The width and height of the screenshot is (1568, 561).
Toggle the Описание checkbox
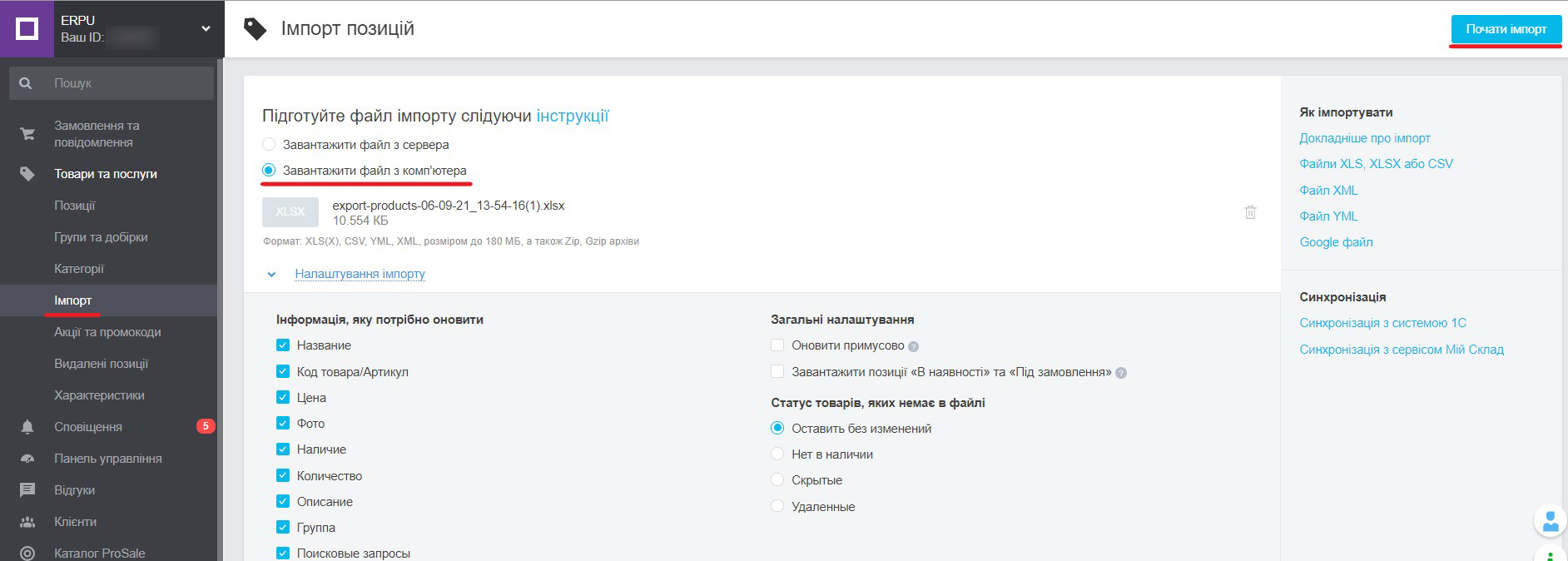(283, 501)
